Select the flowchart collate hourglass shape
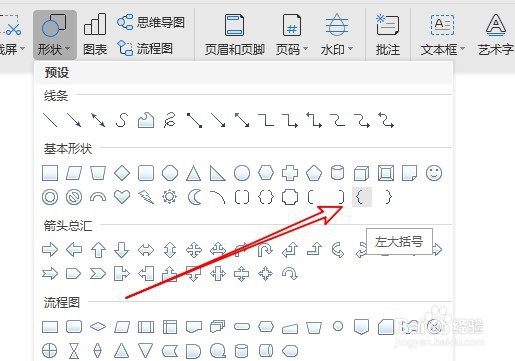The width and height of the screenshot is (515, 361). coord(74,351)
